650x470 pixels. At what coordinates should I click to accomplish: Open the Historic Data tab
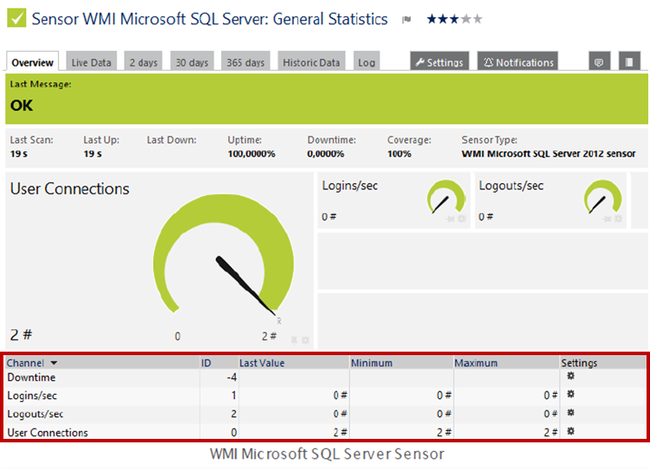tap(310, 62)
